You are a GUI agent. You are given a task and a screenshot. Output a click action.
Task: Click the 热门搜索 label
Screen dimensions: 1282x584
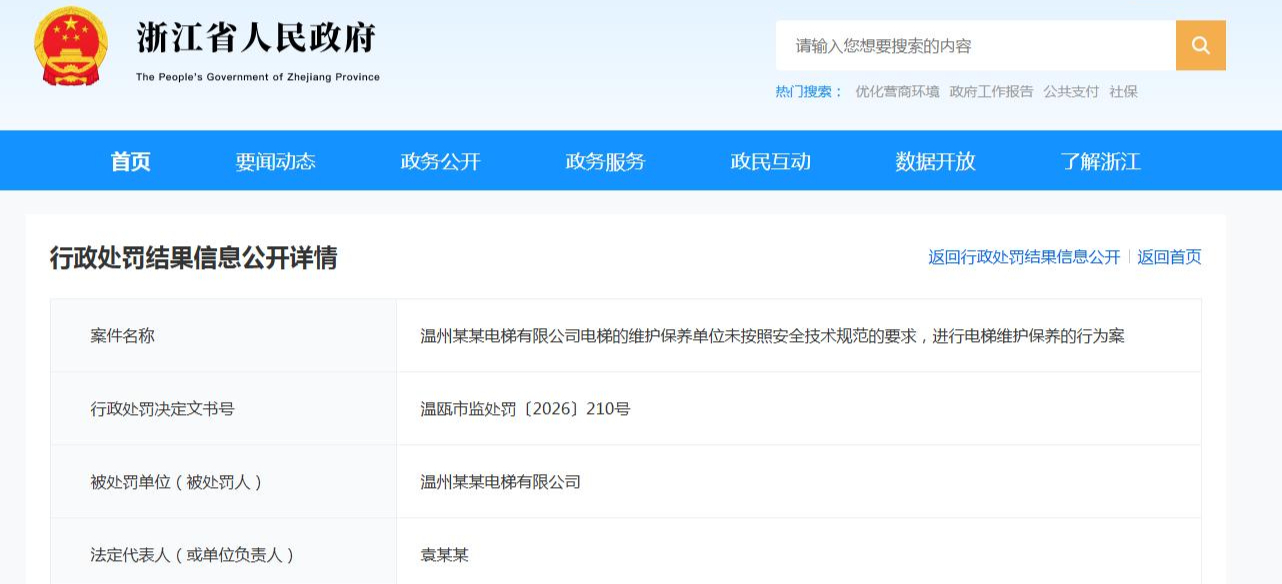(809, 91)
